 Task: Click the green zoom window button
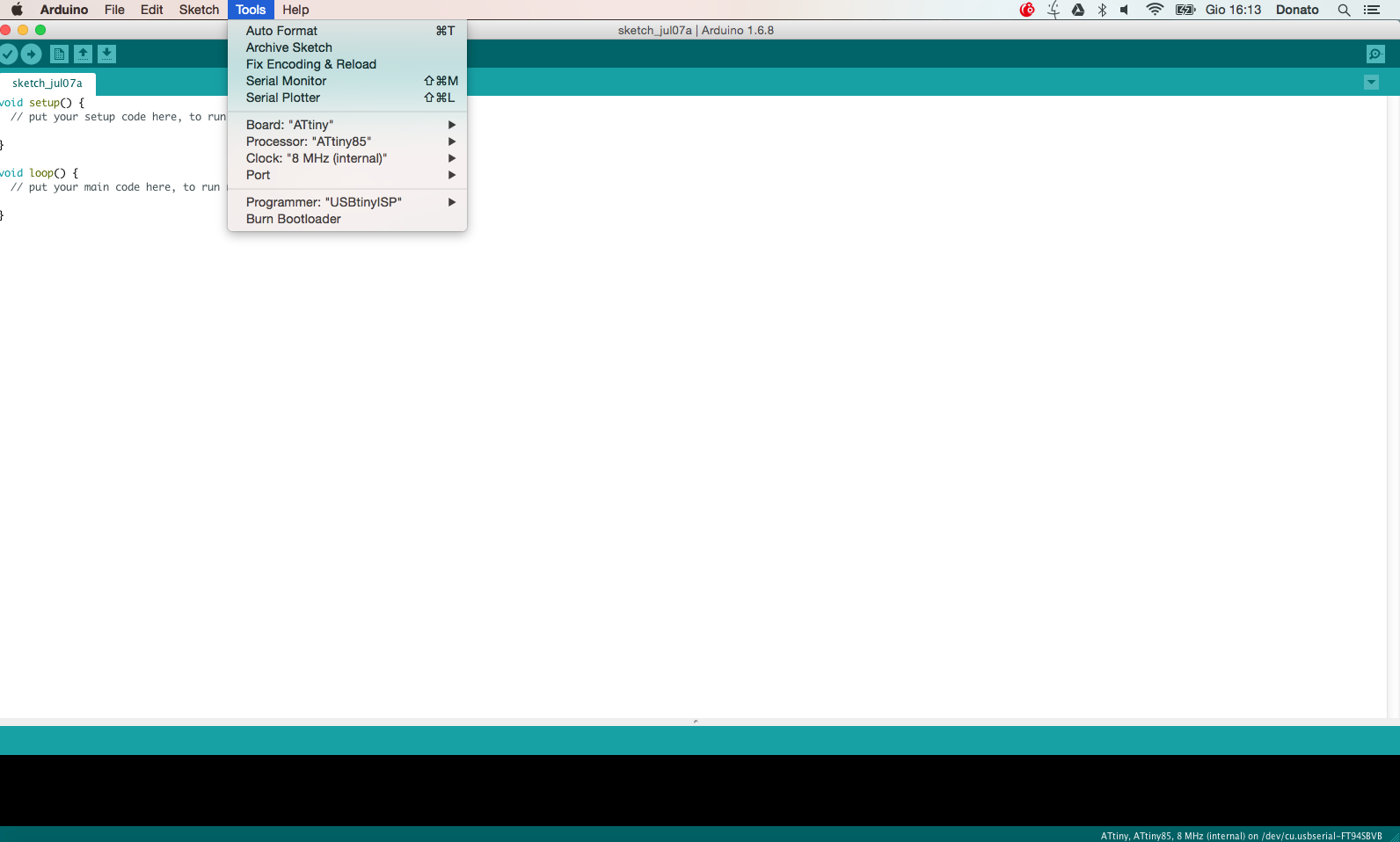tap(40, 30)
